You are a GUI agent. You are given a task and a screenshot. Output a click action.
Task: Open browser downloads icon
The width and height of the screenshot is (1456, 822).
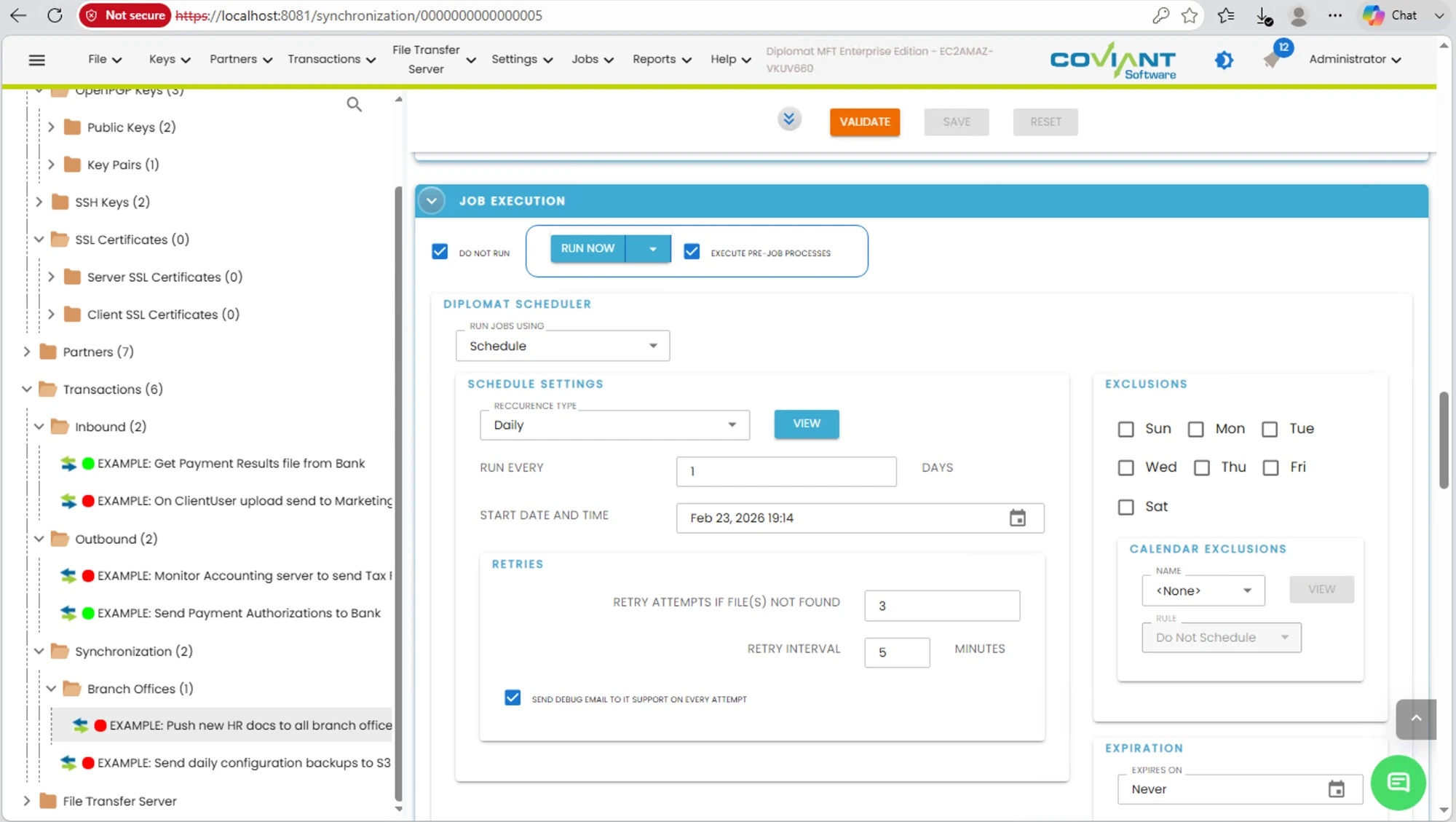click(1264, 16)
